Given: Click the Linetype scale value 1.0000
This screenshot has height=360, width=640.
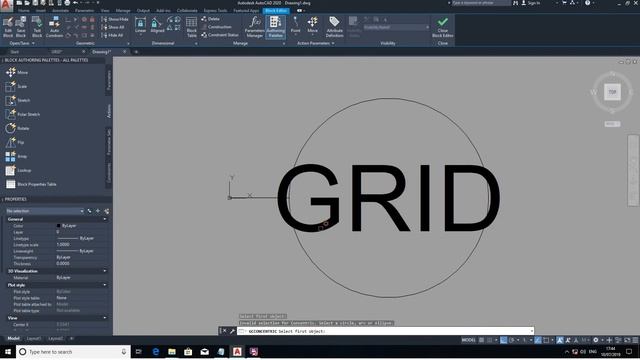Looking at the screenshot, I should (x=63, y=244).
